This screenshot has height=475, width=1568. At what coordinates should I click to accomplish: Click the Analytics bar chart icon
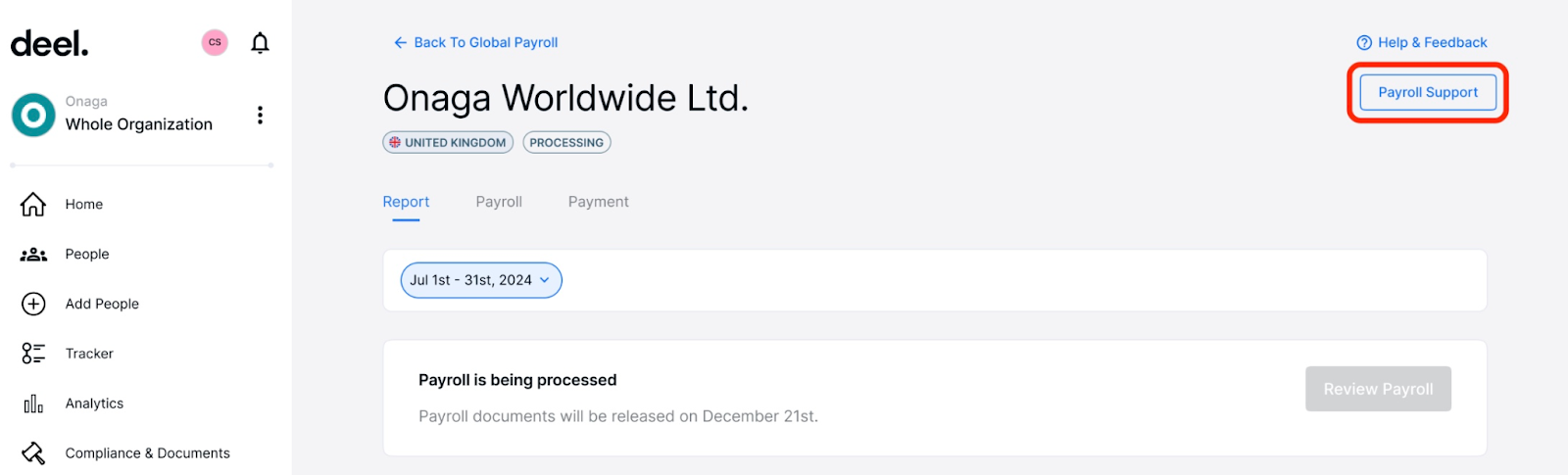[x=33, y=404]
